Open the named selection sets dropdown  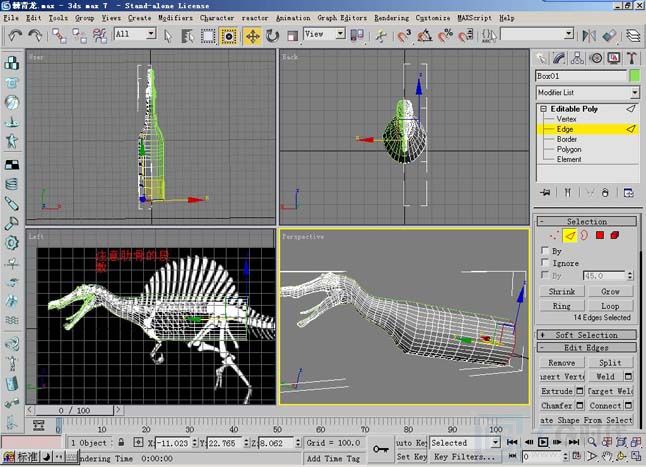[569, 34]
